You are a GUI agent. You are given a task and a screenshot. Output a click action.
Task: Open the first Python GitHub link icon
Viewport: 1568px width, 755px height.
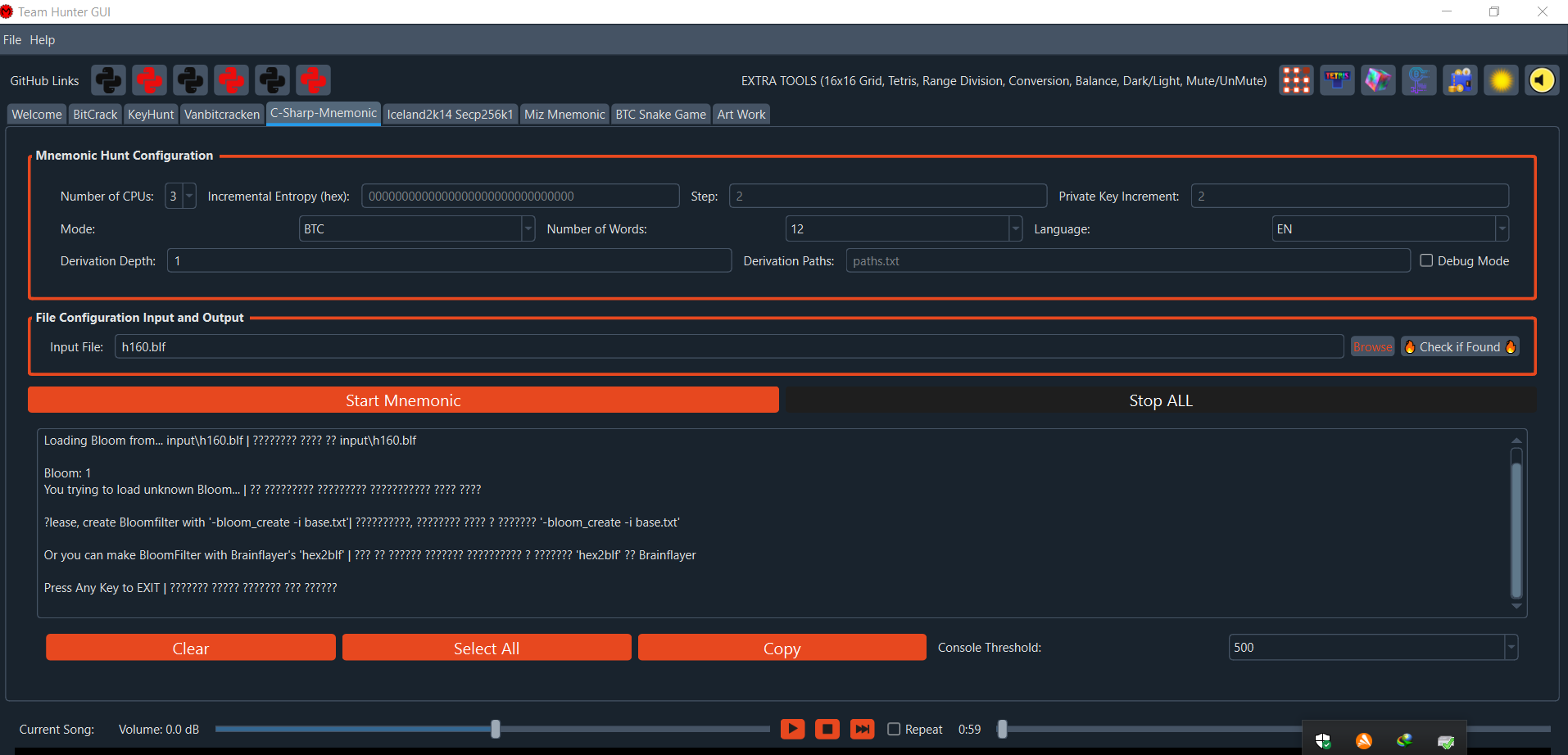[x=107, y=79]
